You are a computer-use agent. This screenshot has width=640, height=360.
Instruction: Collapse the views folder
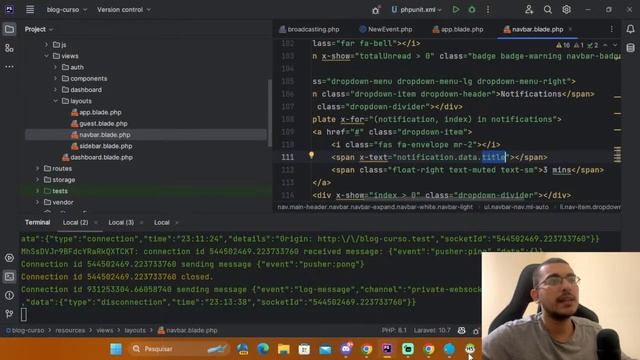pos(46,56)
